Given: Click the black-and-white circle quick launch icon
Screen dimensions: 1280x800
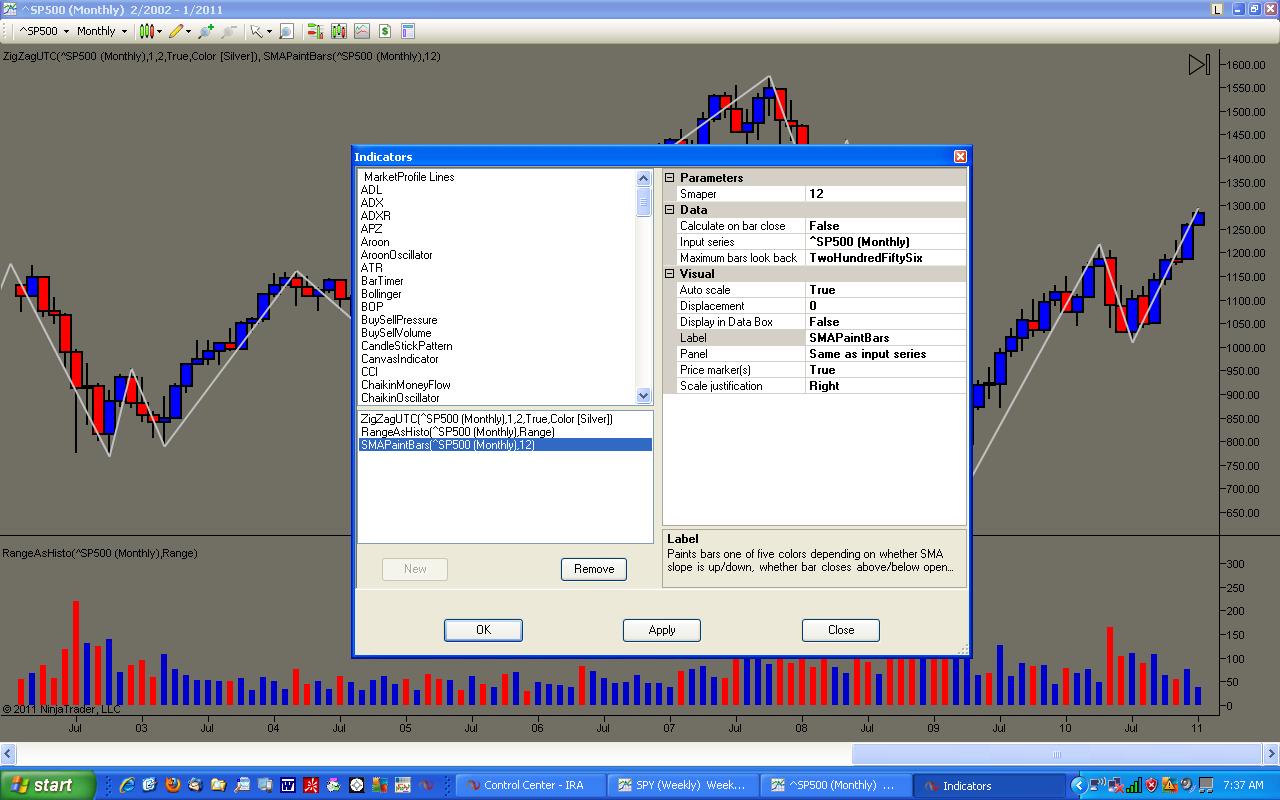Looking at the screenshot, I should click(357, 785).
